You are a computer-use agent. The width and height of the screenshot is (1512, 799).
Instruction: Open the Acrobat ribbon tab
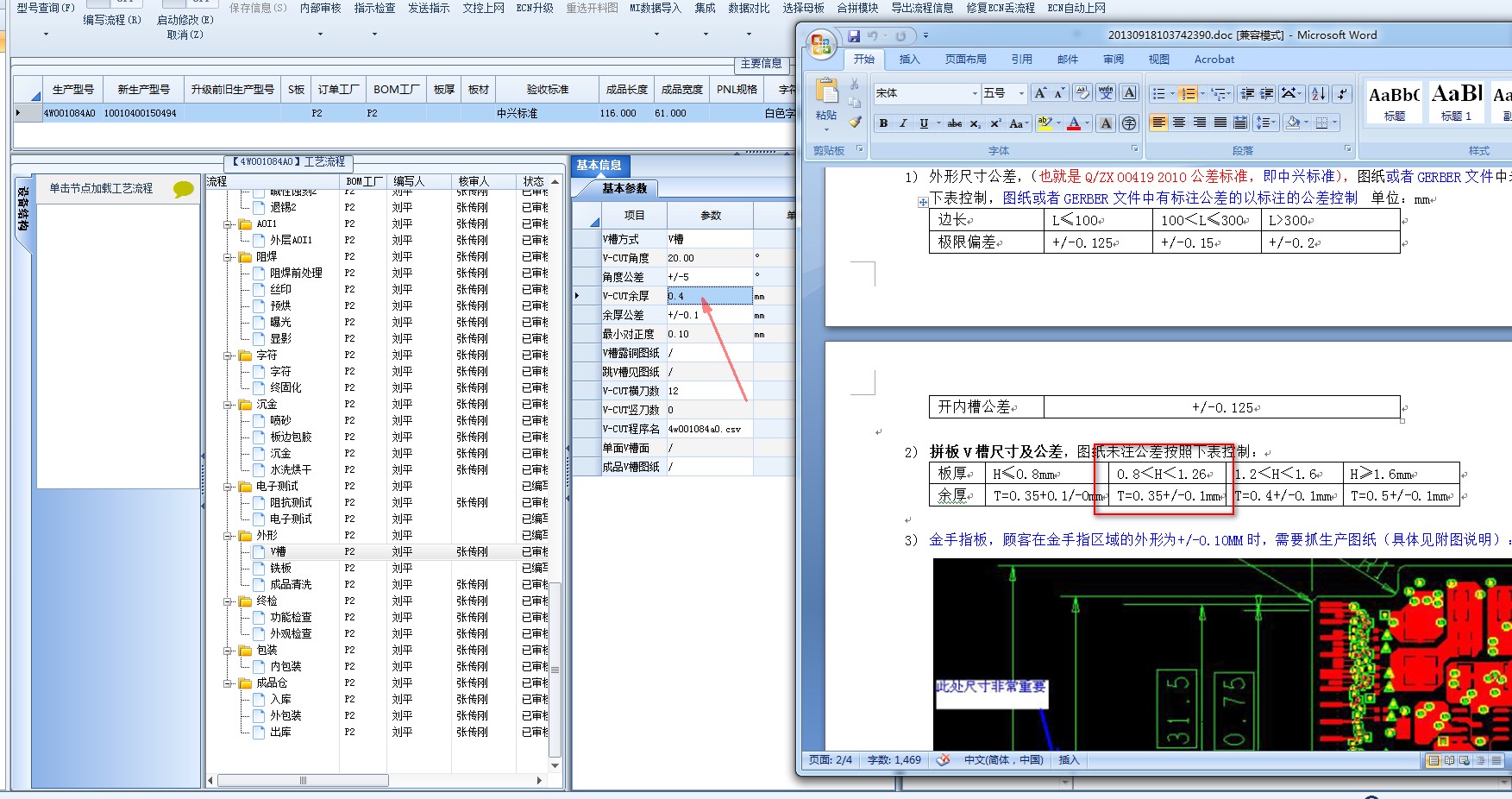pyautogui.click(x=1214, y=60)
